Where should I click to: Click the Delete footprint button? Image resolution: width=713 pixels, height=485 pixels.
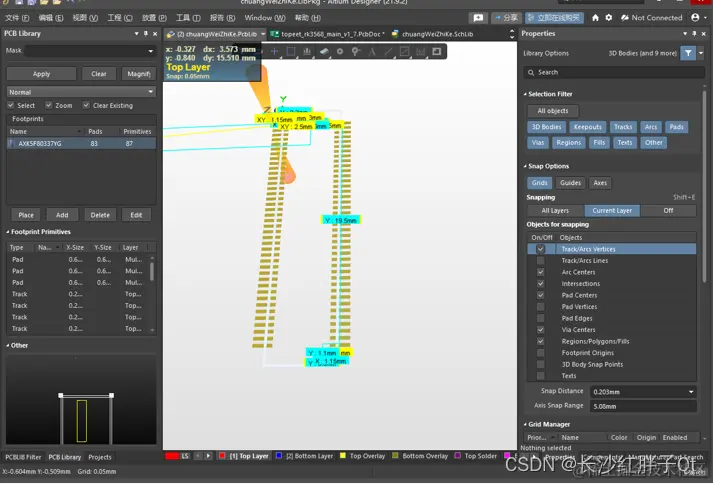(x=100, y=215)
